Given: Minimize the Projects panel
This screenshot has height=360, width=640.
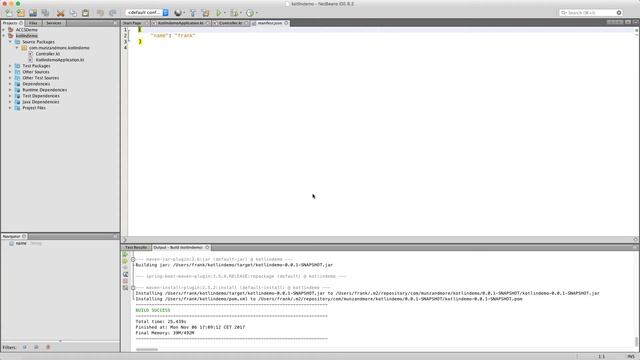Looking at the screenshot, I should pyautogui.click(x=116, y=23).
